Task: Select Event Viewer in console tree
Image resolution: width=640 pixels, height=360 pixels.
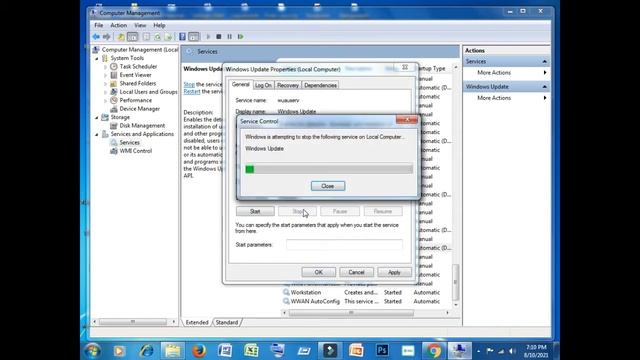Action: pyautogui.click(x=135, y=75)
